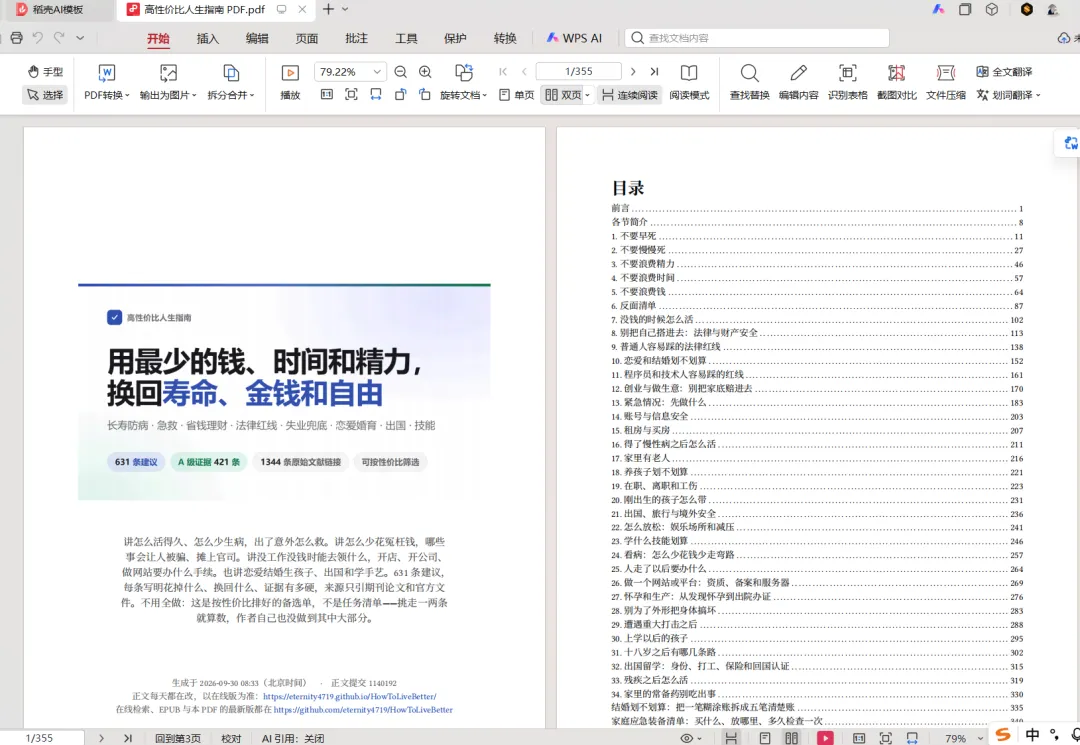
Task: Toggle 连续阅读 continuous reading mode
Action: click(630, 95)
